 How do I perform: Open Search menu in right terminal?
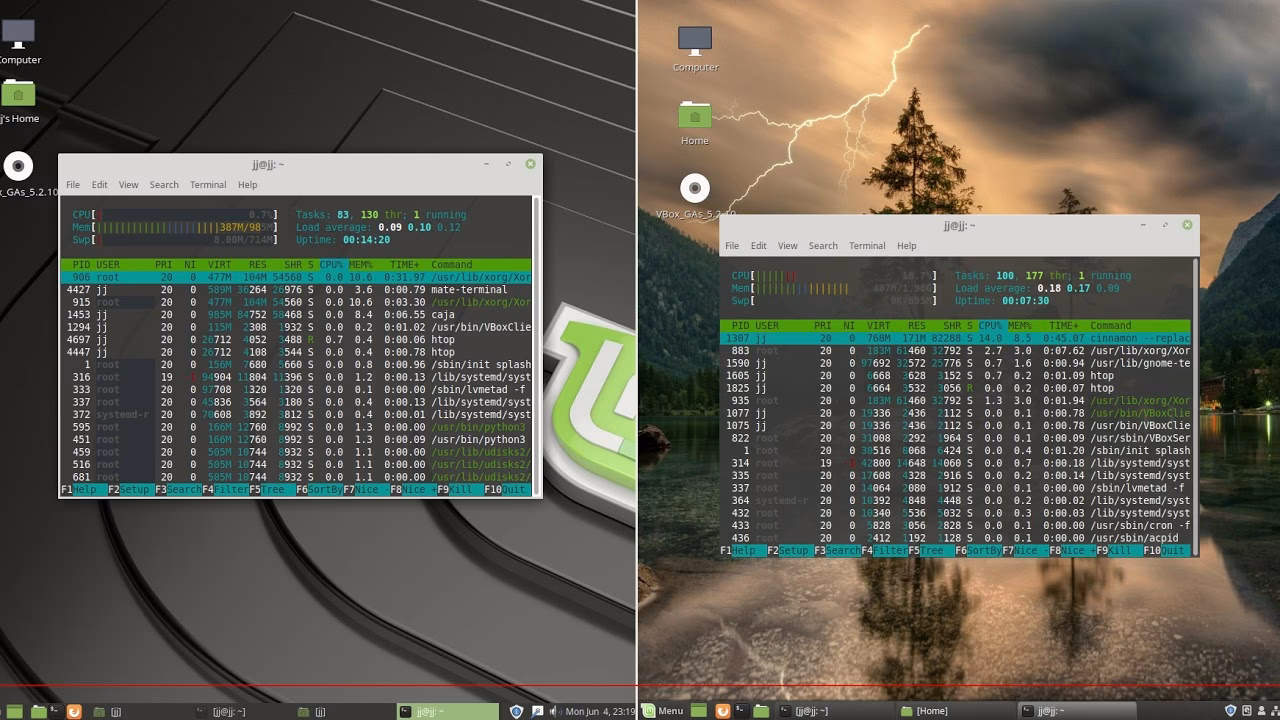coord(823,246)
